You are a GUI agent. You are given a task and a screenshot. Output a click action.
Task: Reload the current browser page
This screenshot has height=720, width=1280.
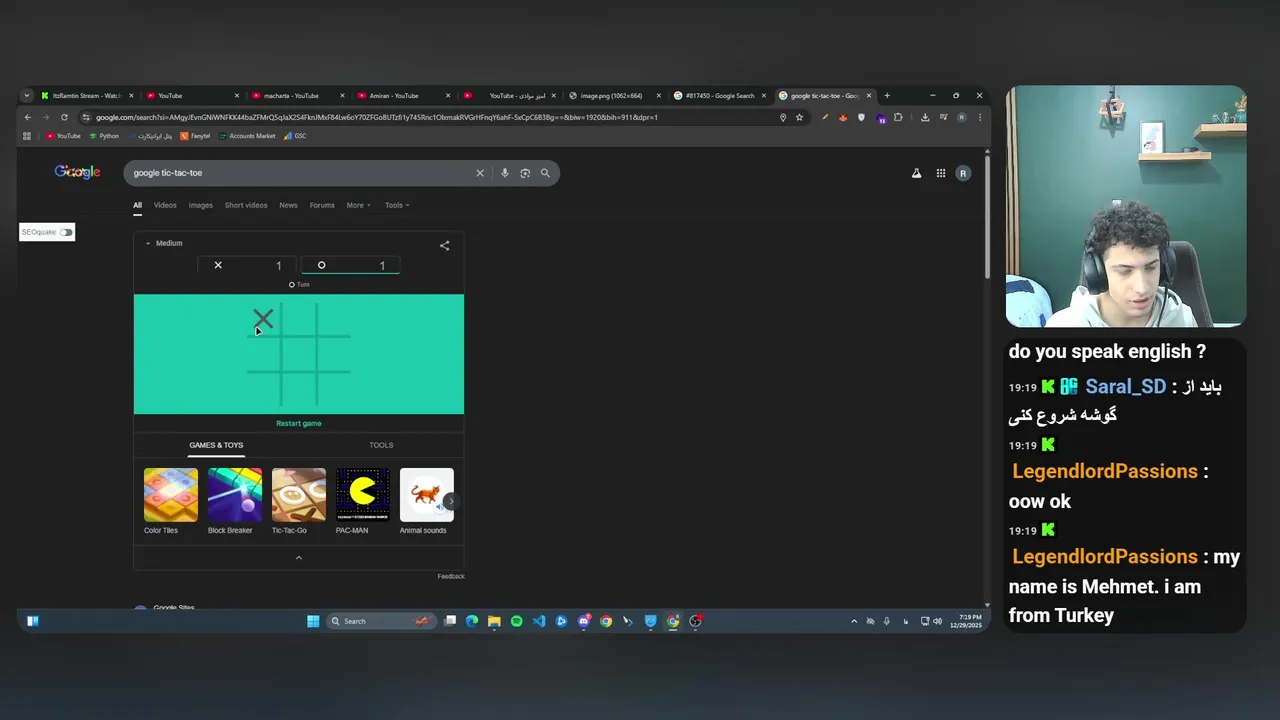coord(64,117)
